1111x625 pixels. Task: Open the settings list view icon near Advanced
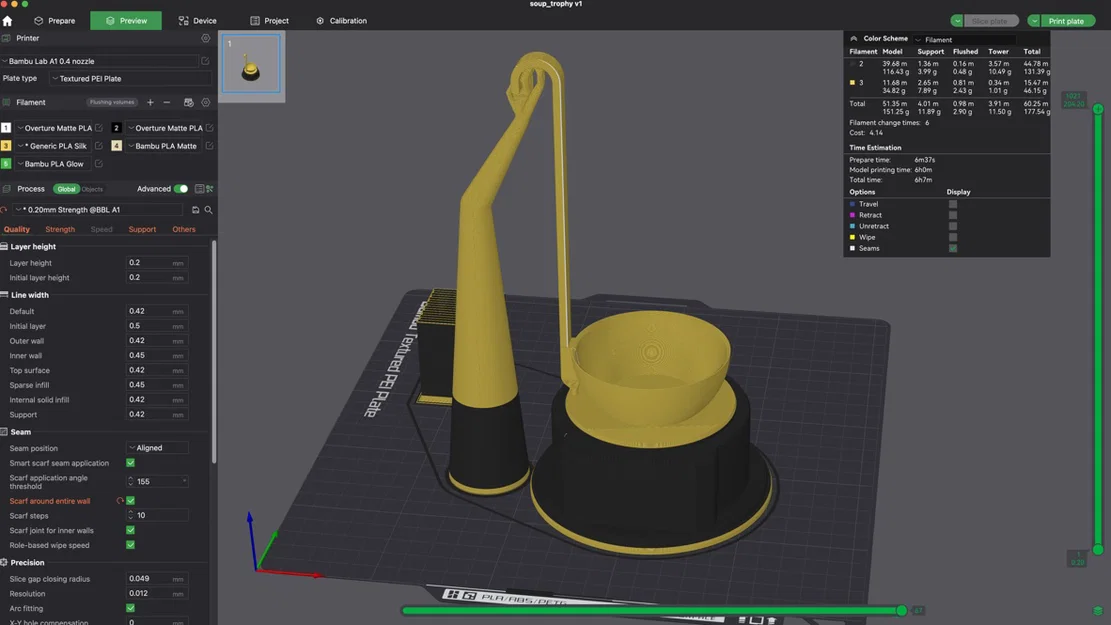pyautogui.click(x=199, y=189)
